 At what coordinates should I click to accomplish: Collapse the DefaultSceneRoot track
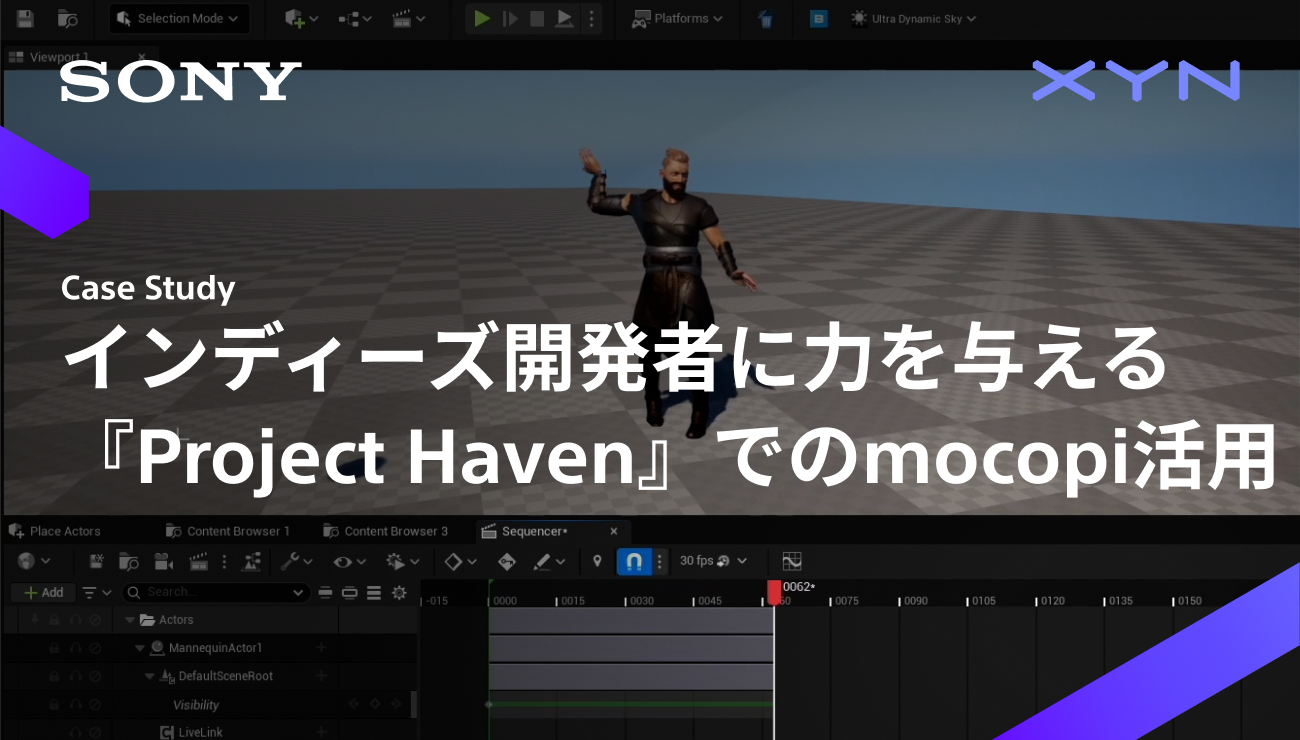point(150,676)
